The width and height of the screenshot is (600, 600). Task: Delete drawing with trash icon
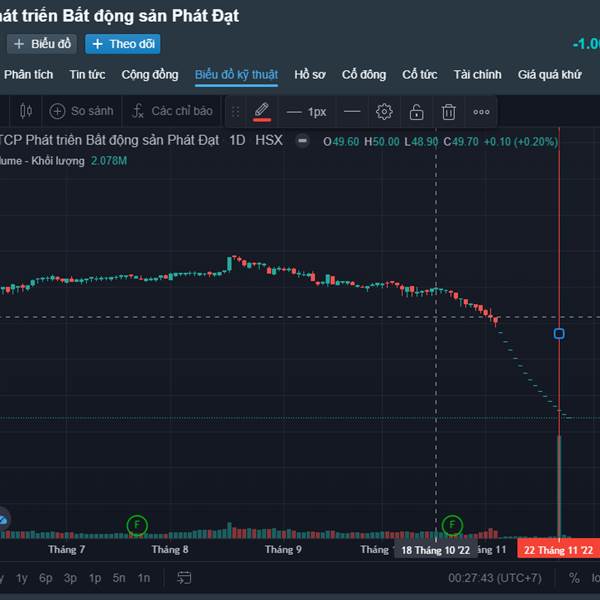point(448,112)
